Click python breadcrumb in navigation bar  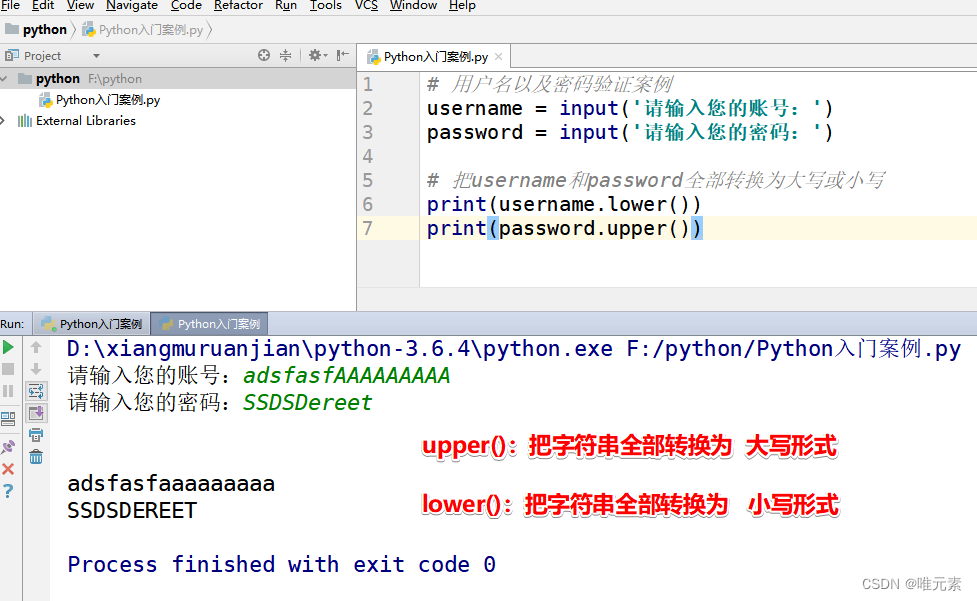click(x=36, y=29)
